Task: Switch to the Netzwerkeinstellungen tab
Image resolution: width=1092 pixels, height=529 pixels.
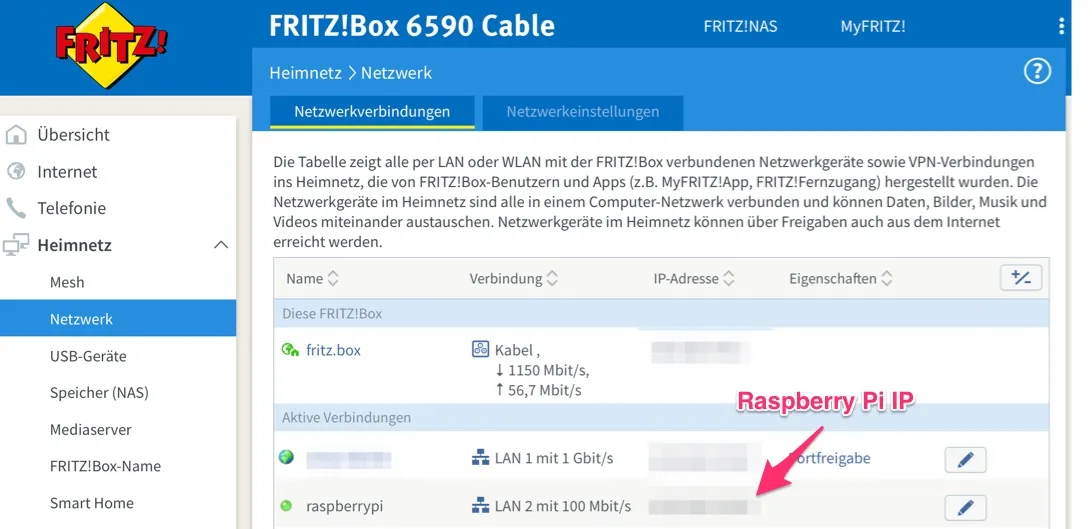Action: [582, 112]
